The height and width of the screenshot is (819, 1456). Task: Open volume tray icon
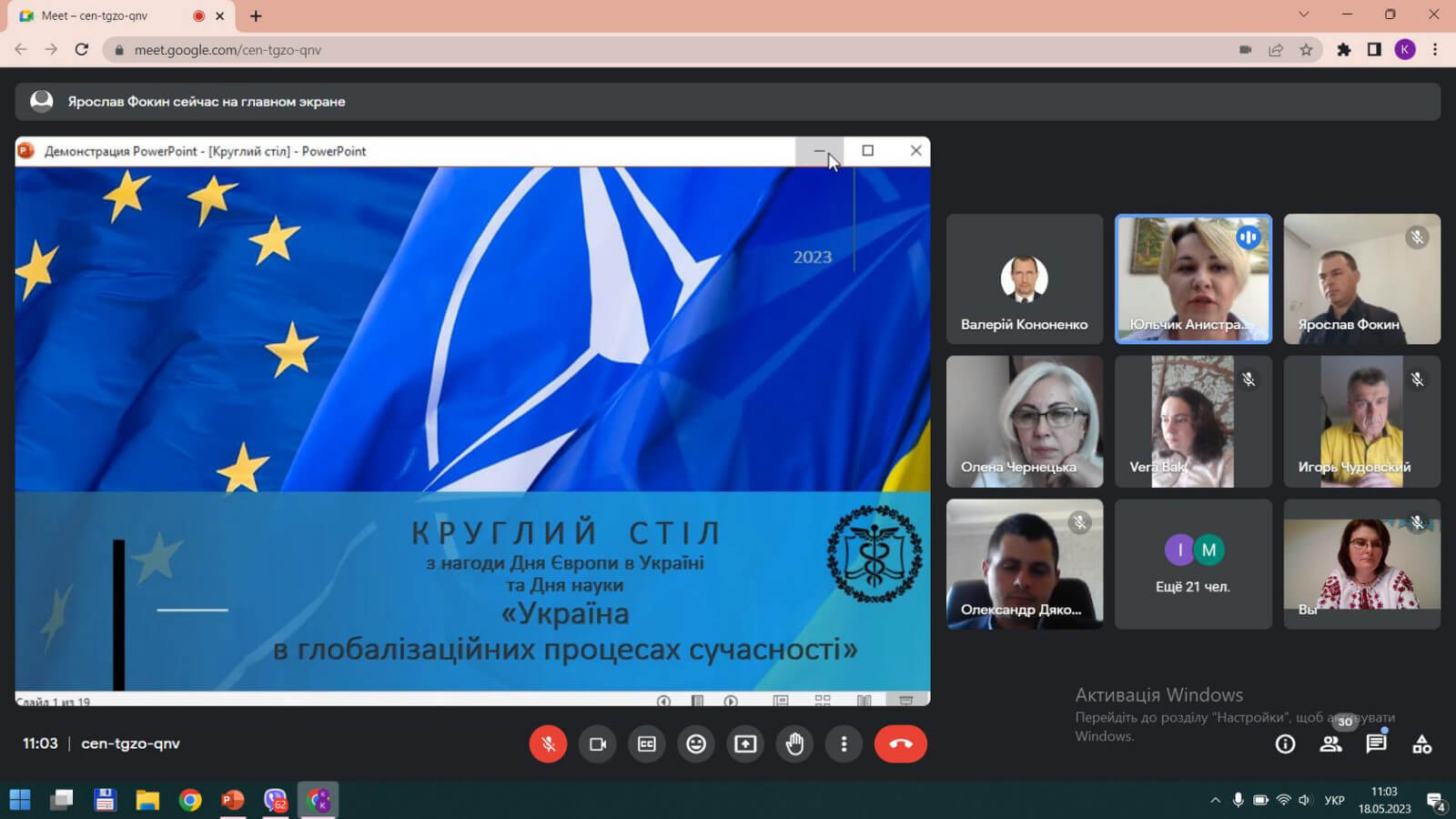point(1305,800)
